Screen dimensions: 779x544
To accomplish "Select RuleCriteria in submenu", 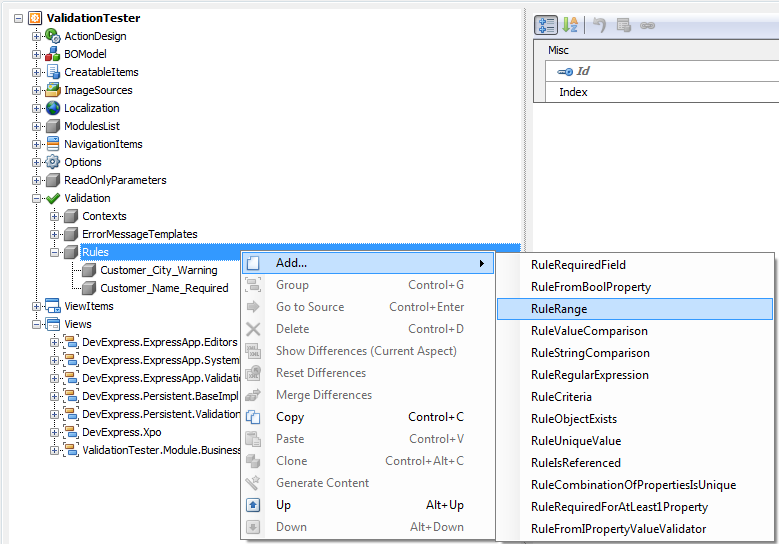I will click(x=635, y=396).
